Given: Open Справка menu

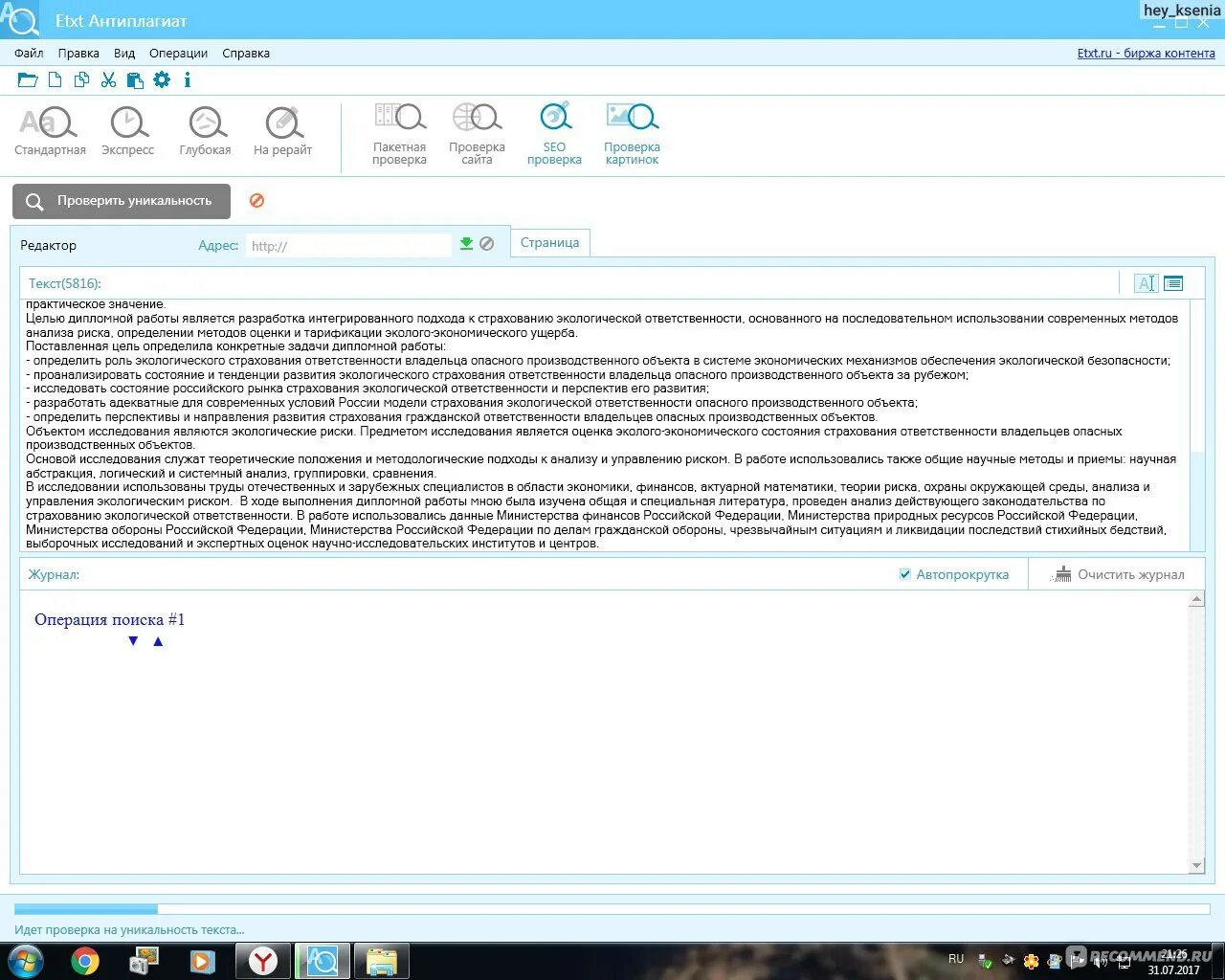Looking at the screenshot, I should pyautogui.click(x=246, y=54).
